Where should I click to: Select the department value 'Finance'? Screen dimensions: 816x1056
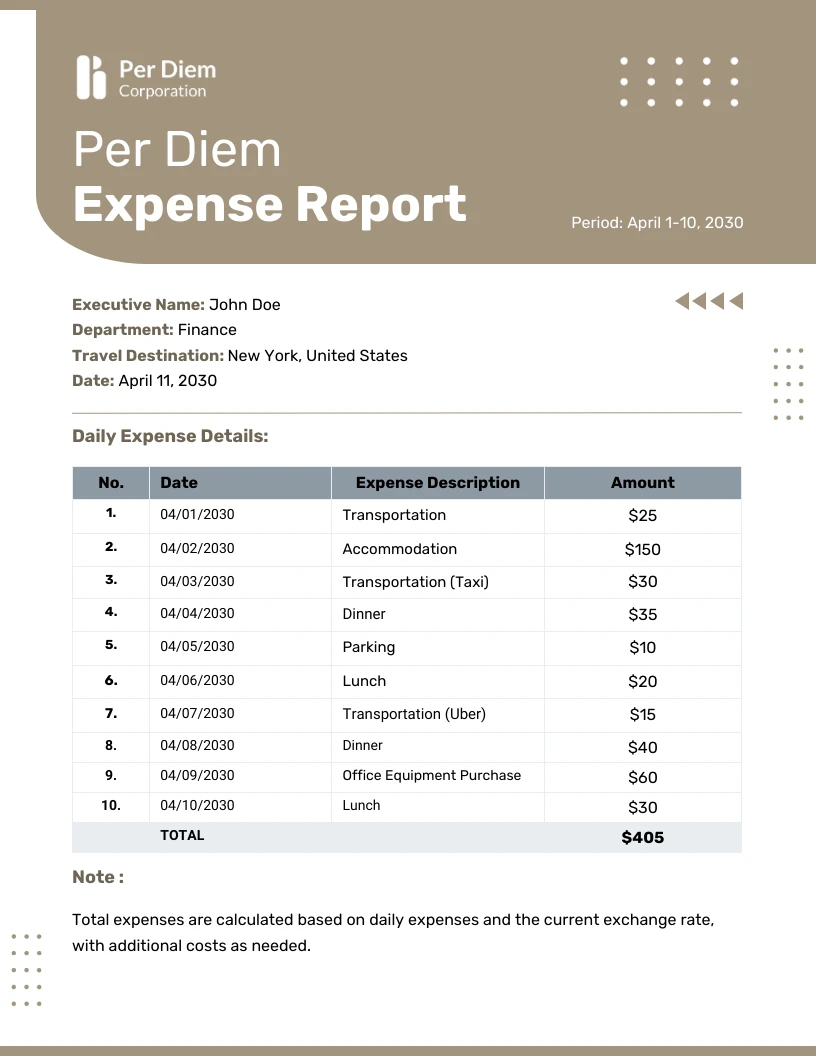pos(207,330)
